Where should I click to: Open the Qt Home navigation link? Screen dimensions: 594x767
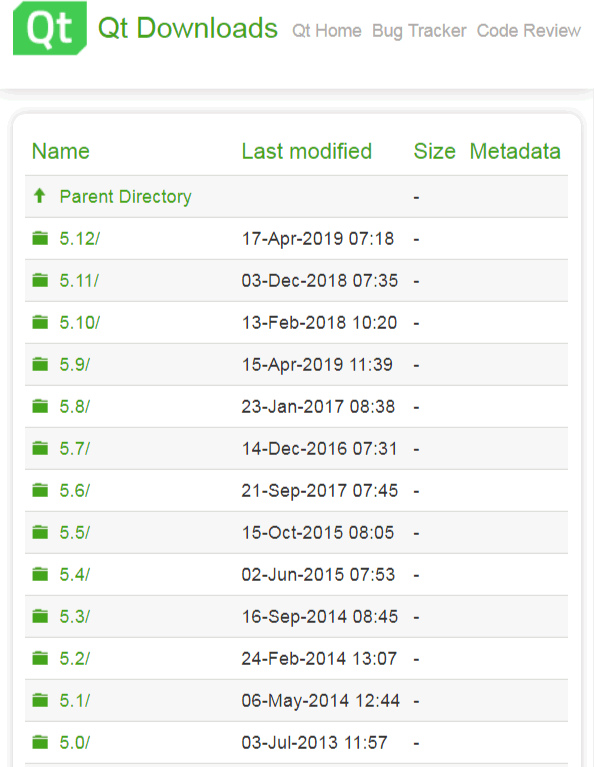pyautogui.click(x=327, y=31)
